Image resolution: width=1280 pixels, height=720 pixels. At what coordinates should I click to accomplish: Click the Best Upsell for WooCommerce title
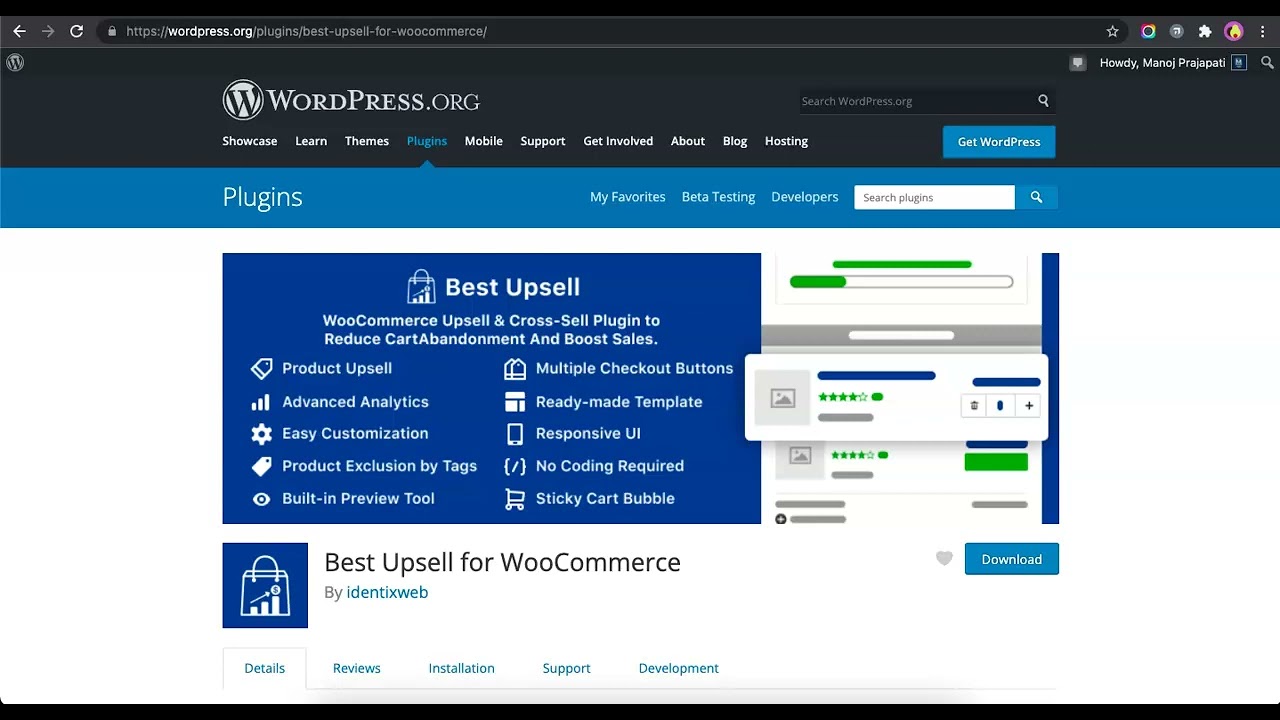click(x=502, y=562)
